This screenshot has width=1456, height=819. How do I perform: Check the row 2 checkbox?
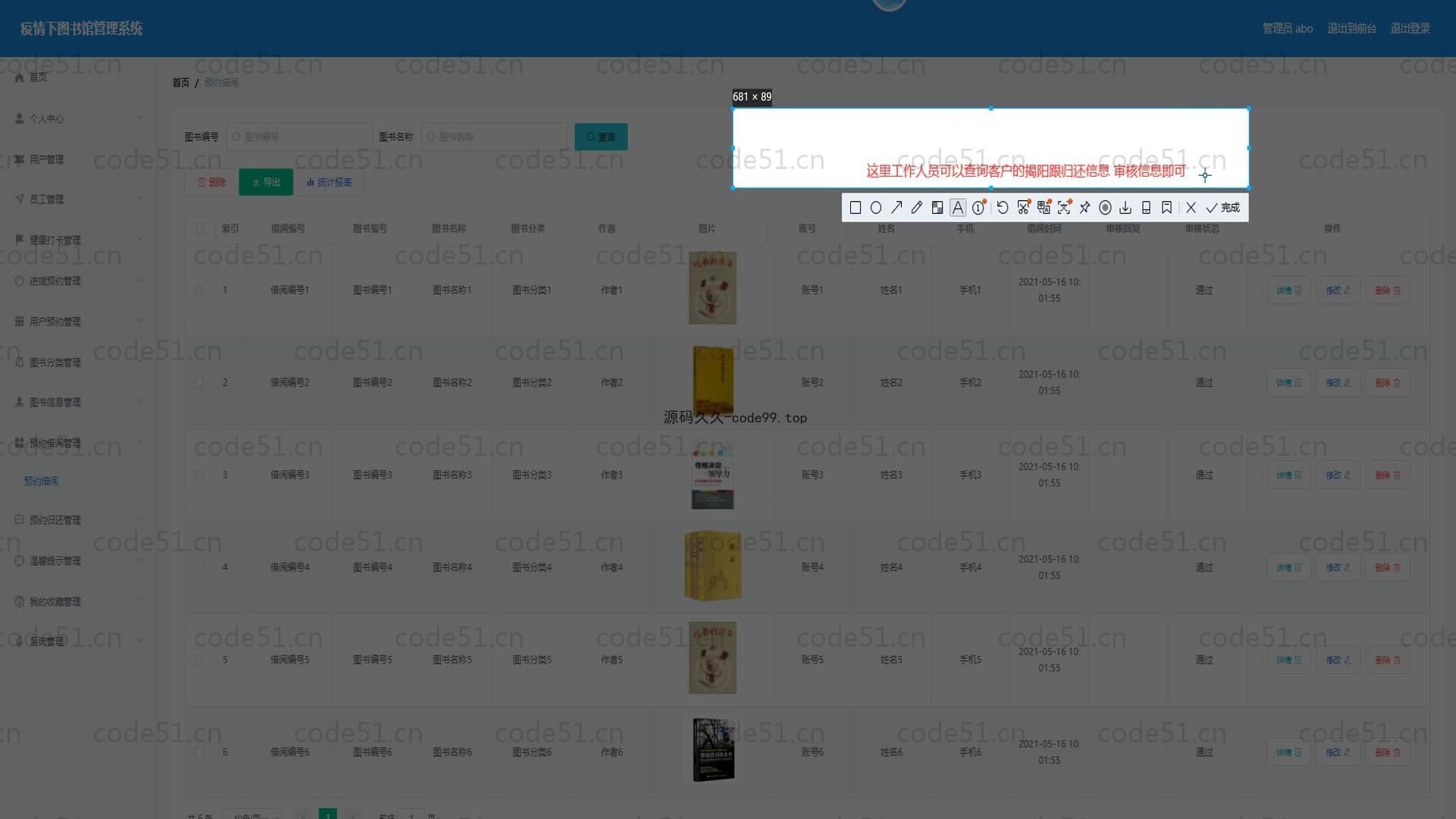(x=199, y=383)
